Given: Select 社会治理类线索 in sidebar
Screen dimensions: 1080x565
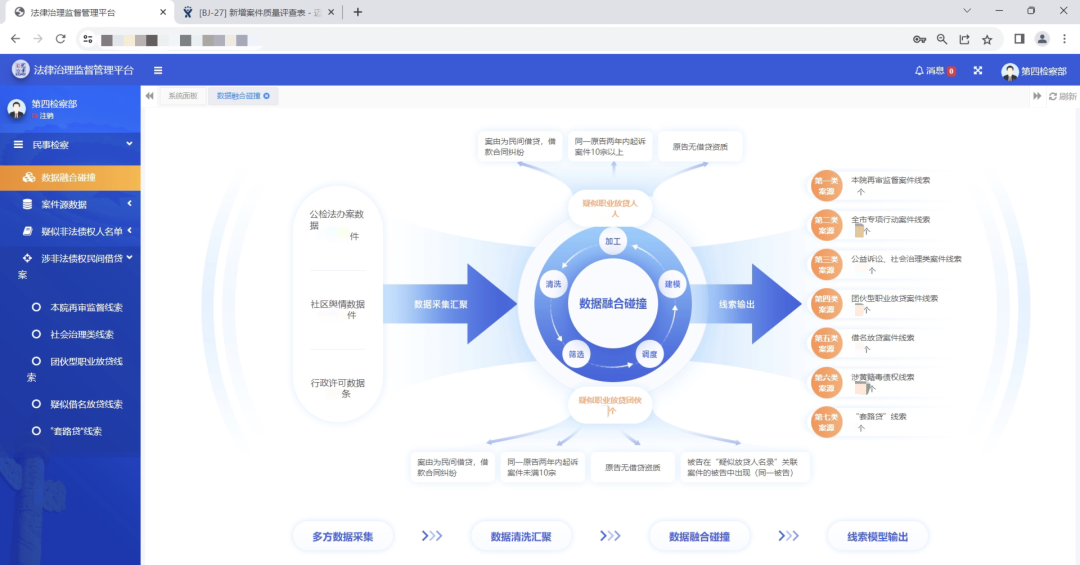Looking at the screenshot, I should click(x=81, y=335).
